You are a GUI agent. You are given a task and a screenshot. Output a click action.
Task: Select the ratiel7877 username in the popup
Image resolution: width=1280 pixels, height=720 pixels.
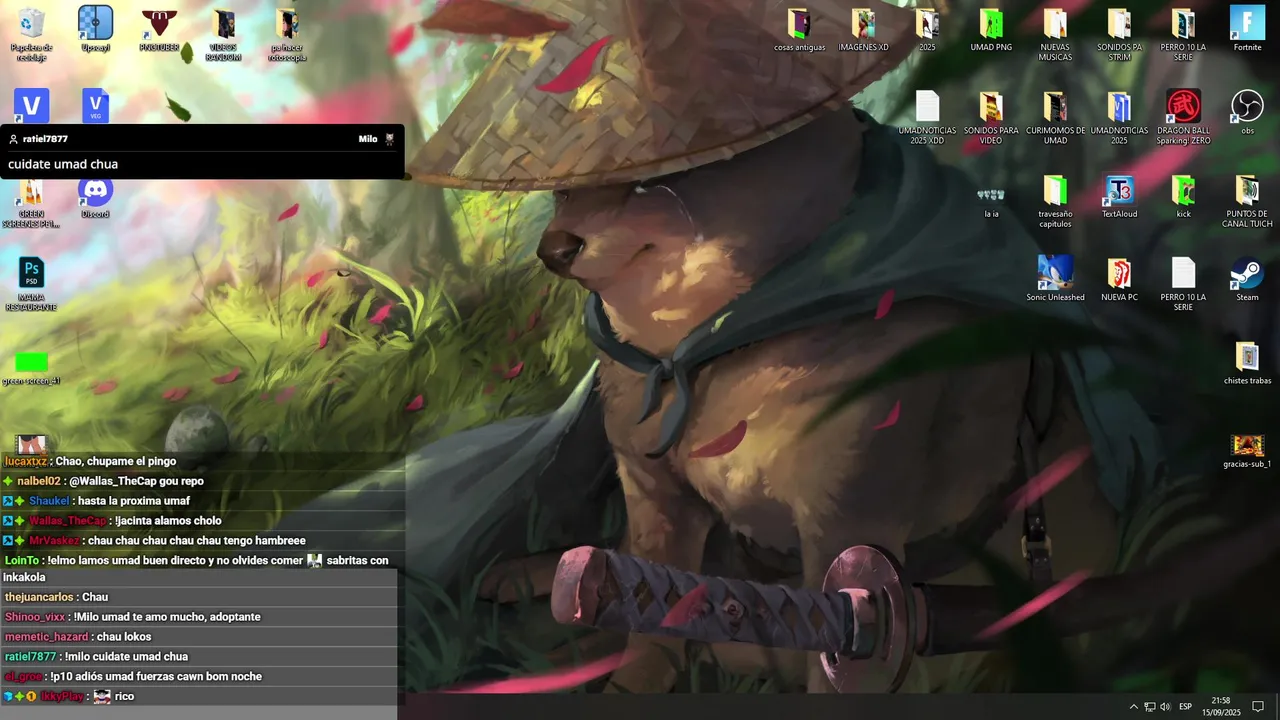(45, 139)
